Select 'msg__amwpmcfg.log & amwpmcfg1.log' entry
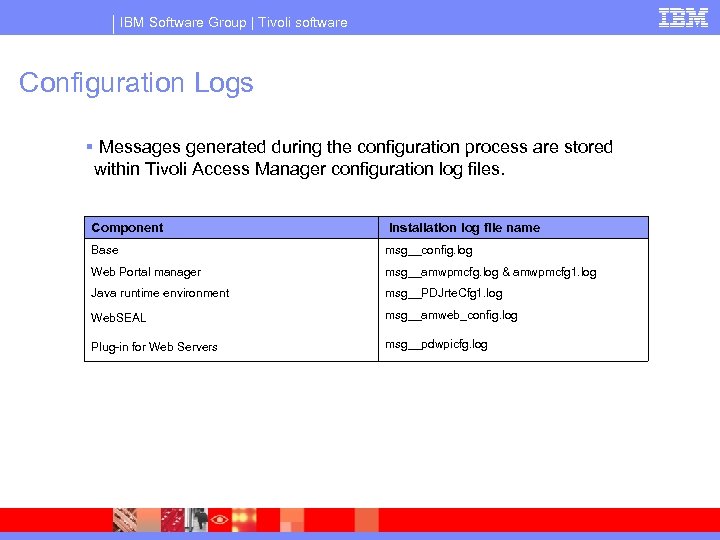This screenshot has height=540, width=720. tap(490, 272)
